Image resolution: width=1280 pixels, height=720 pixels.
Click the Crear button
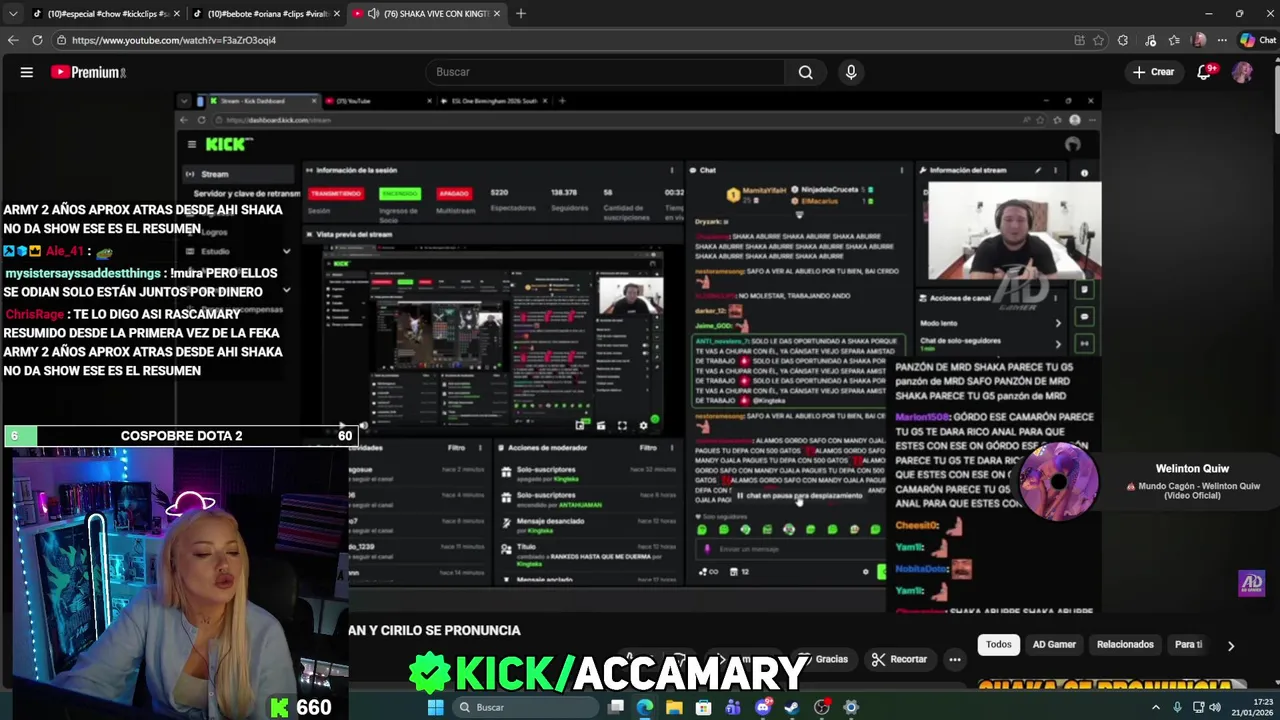tap(1153, 72)
